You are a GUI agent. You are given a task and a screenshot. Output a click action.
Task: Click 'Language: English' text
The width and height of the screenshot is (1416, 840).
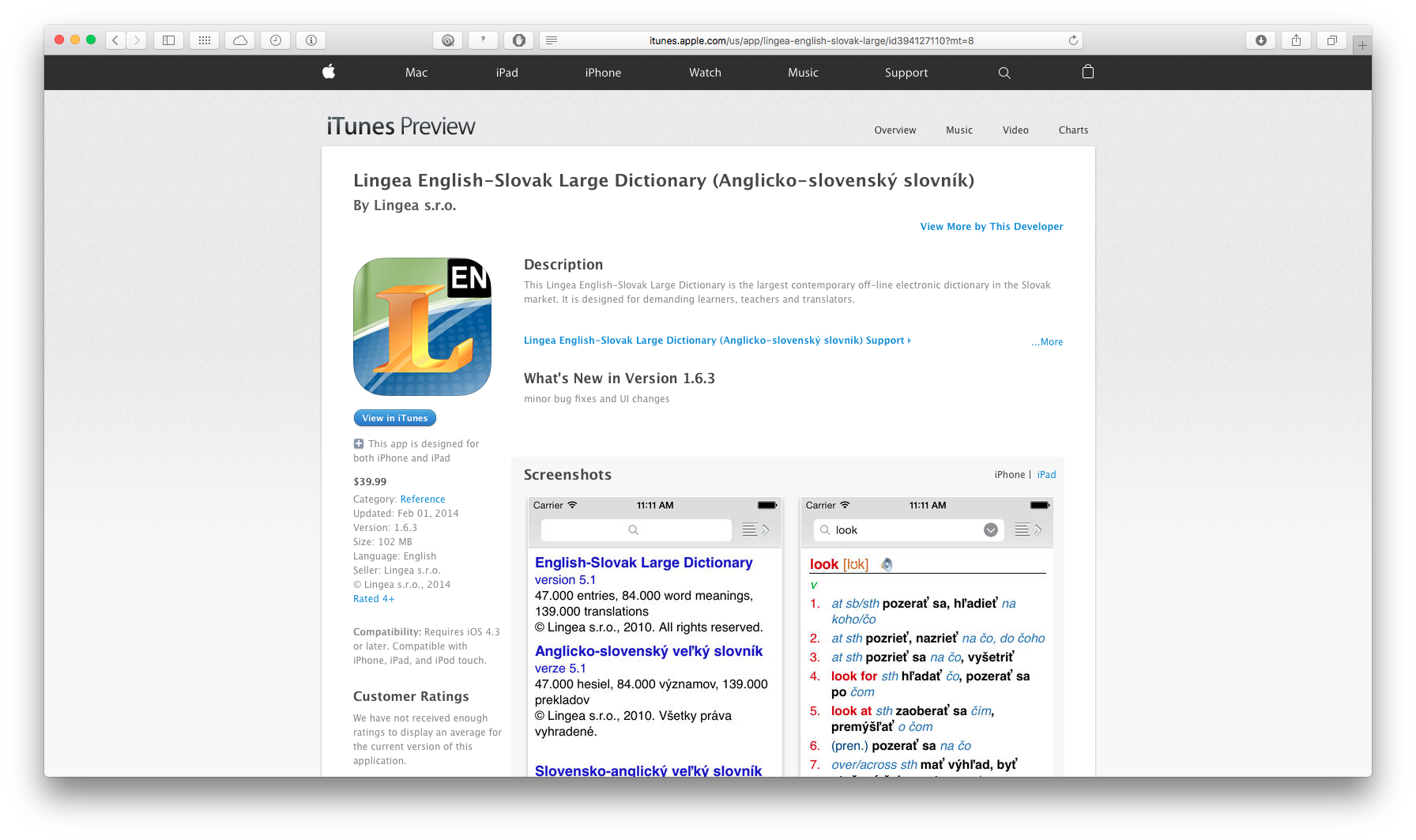pos(394,556)
